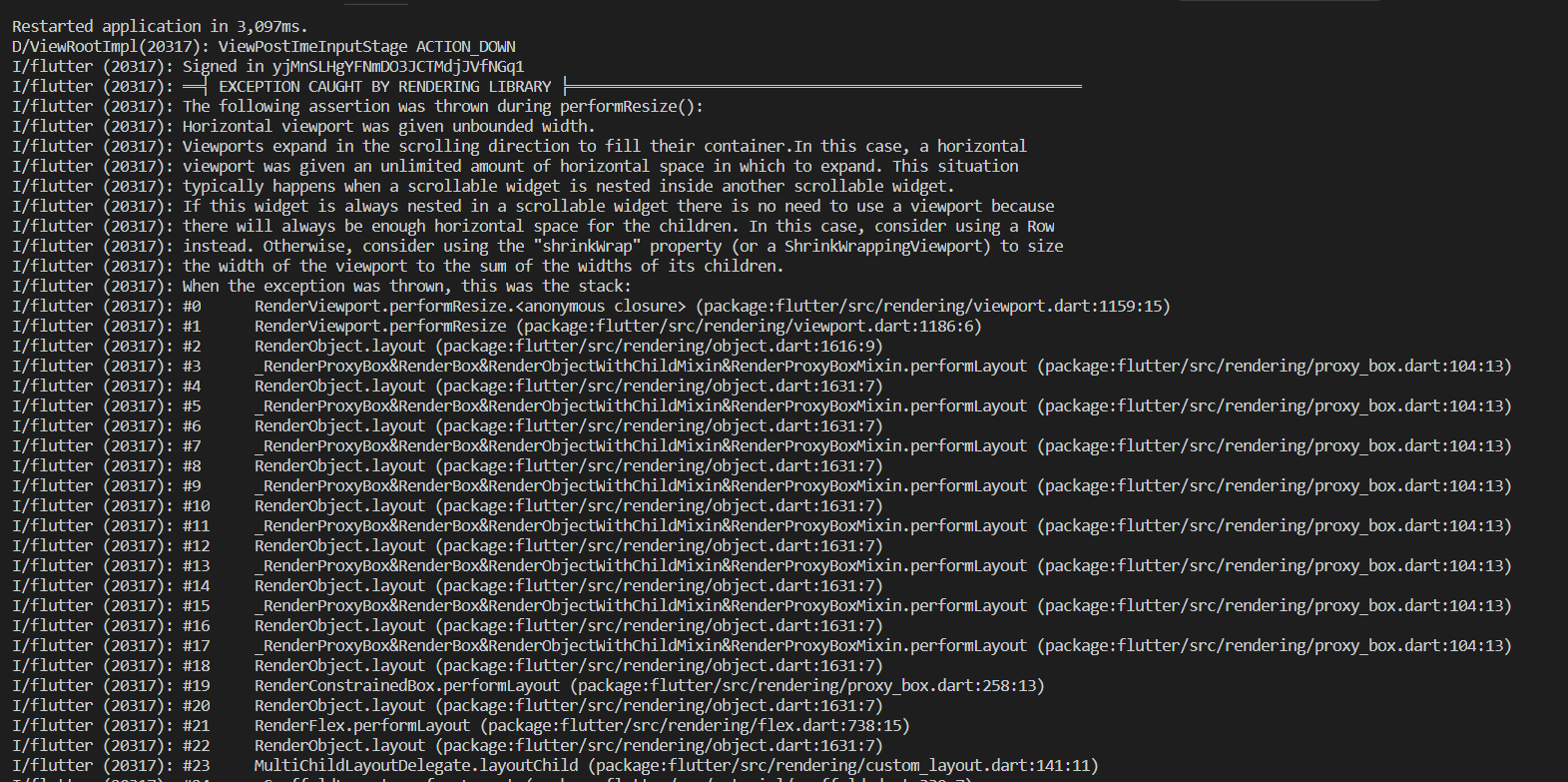Open the proxy_box.dart link in frame #17

pyautogui.click(x=1274, y=646)
